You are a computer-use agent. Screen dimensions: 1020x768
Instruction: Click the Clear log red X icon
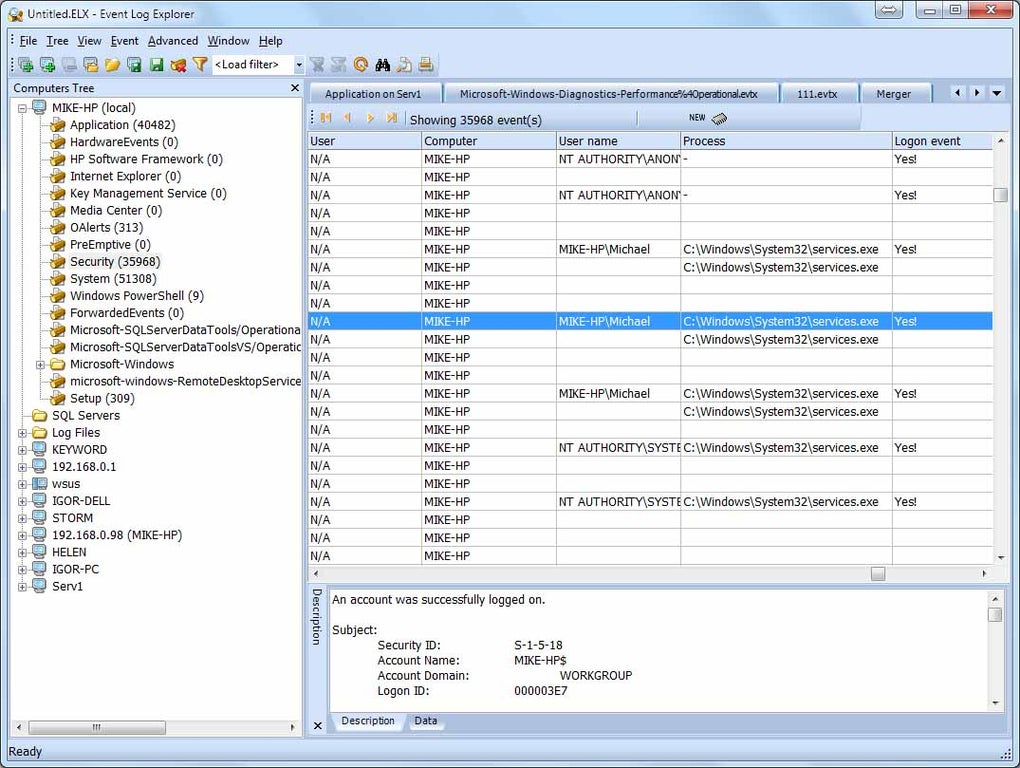[x=178, y=65]
